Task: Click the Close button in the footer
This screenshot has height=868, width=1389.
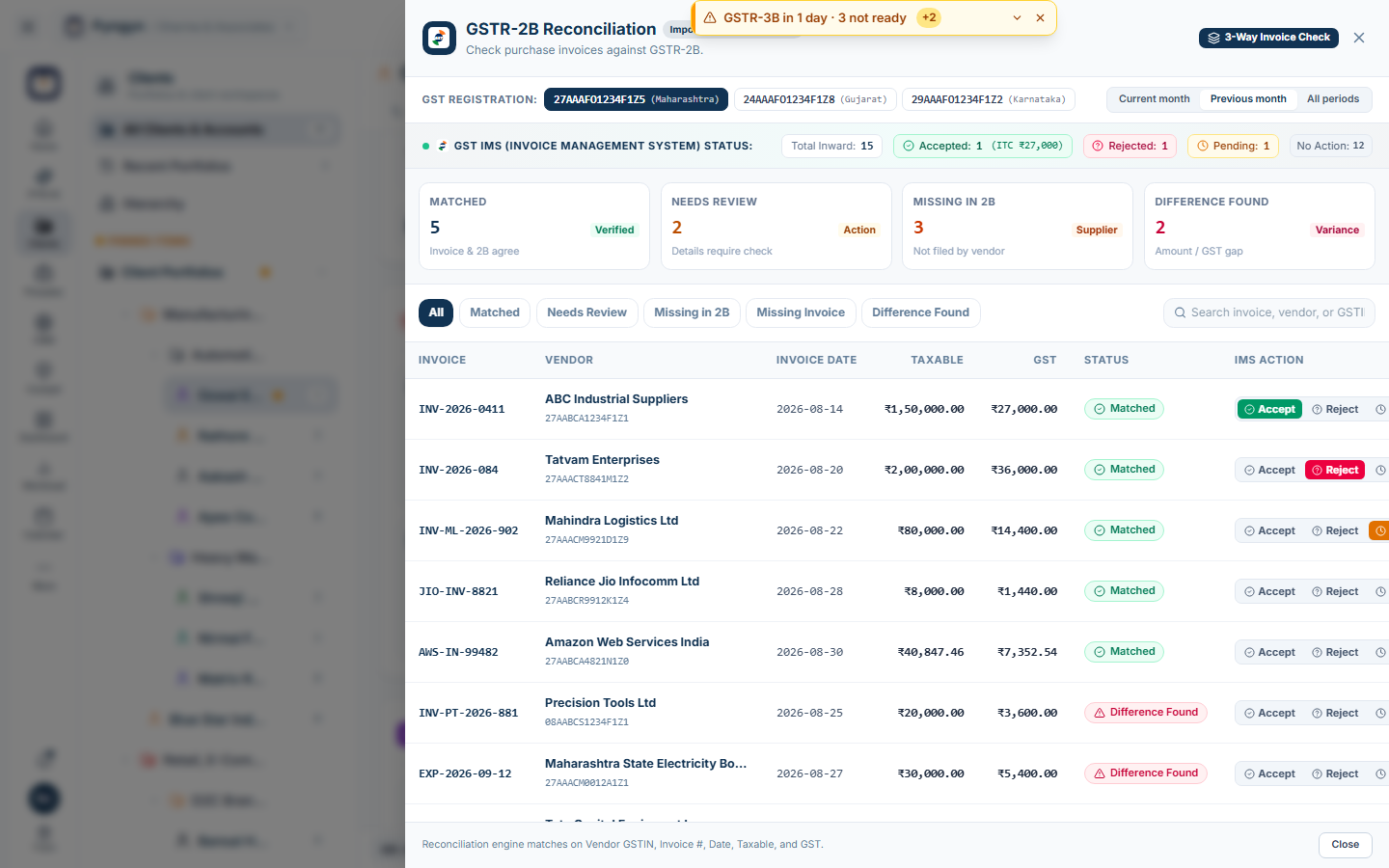Action: coord(1345,845)
